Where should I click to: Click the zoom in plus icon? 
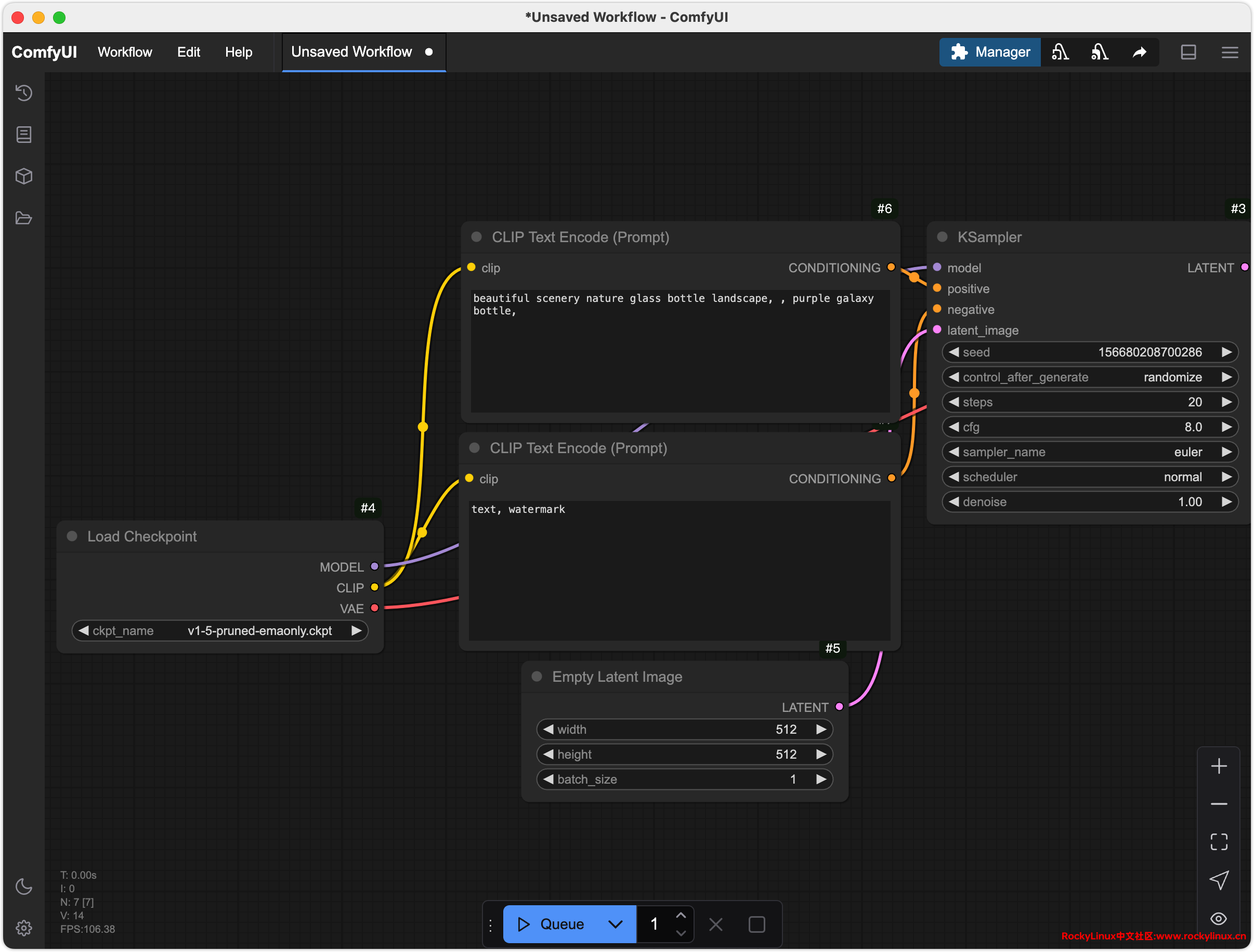pos(1218,766)
